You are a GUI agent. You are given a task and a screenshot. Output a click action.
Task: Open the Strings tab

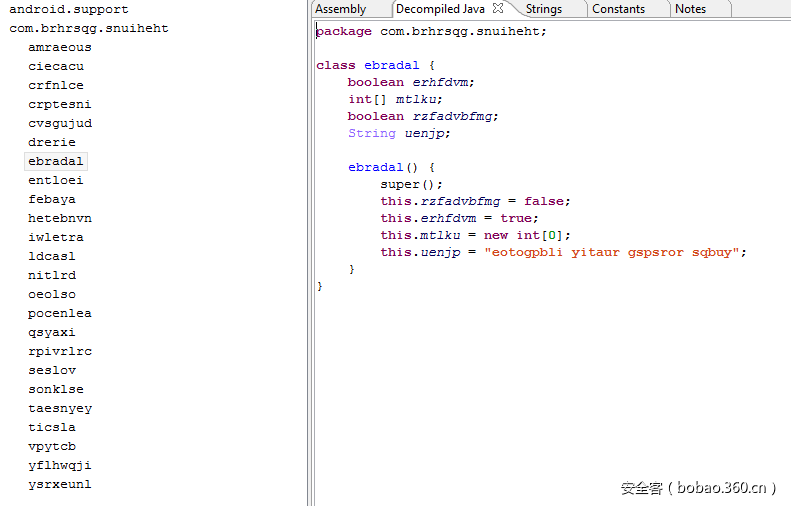pyautogui.click(x=543, y=9)
